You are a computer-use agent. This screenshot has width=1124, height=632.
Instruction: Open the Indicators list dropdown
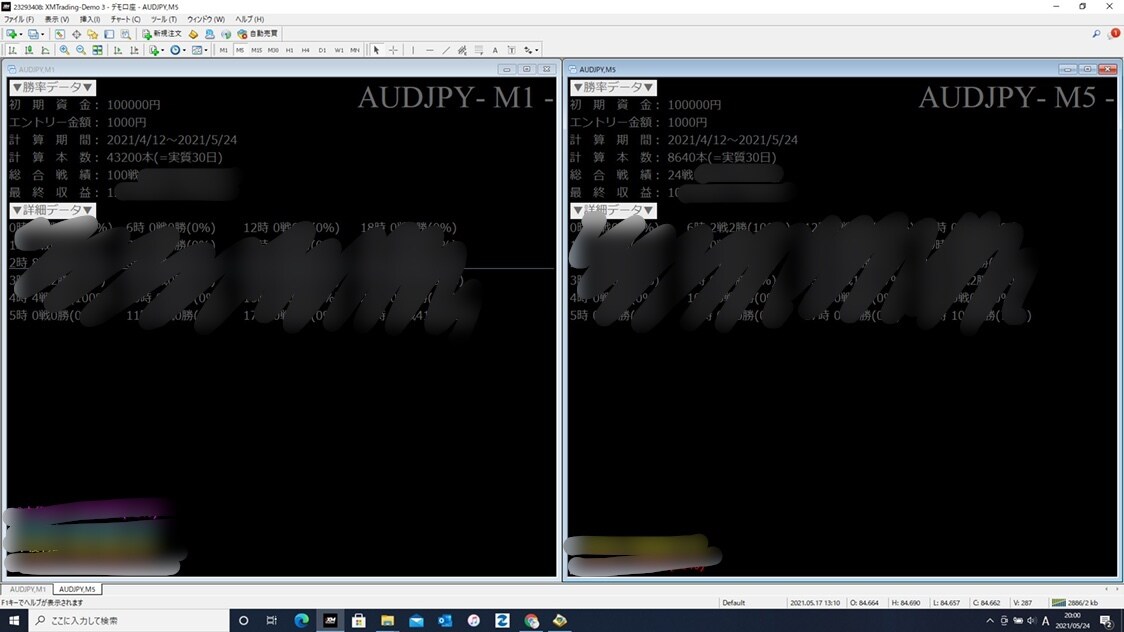156,50
